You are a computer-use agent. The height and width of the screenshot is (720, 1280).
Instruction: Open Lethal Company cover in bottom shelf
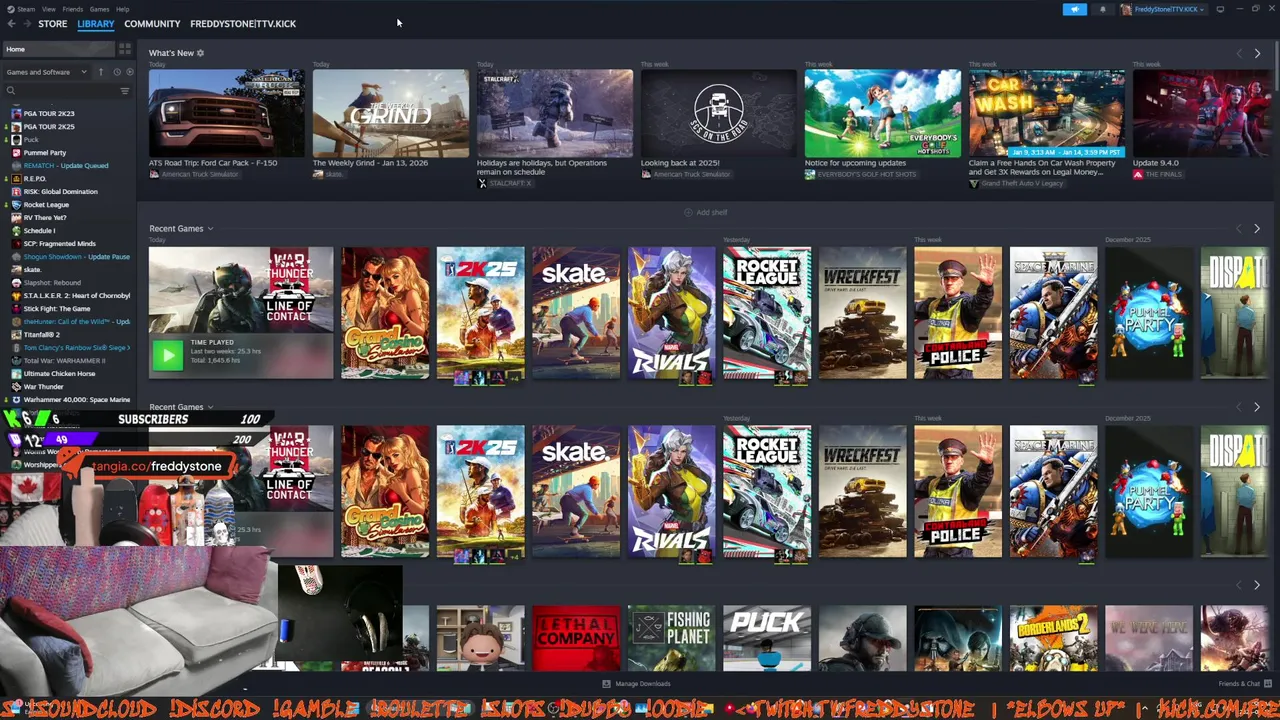pyautogui.click(x=576, y=638)
